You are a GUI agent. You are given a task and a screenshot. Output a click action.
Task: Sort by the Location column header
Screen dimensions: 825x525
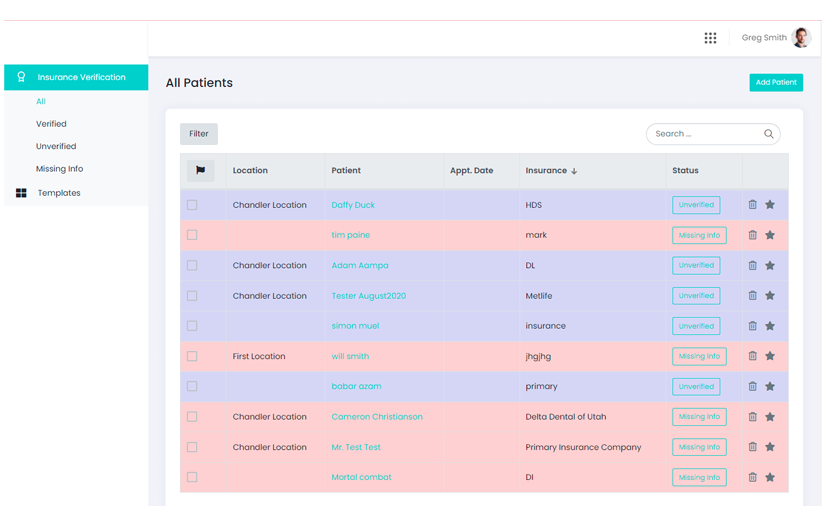tap(250, 170)
